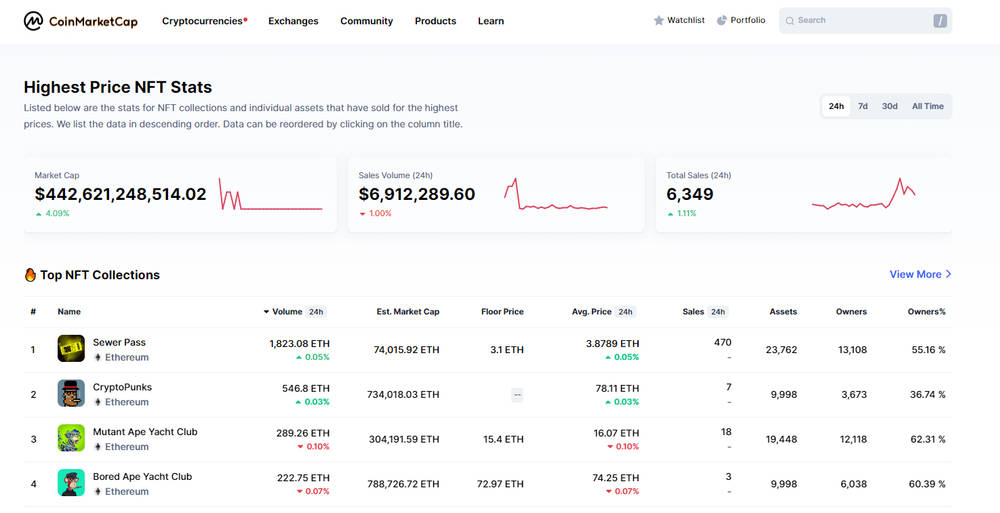Viewport: 1000px width, 513px height.
Task: Open the Learn navigation link
Action: [491, 21]
